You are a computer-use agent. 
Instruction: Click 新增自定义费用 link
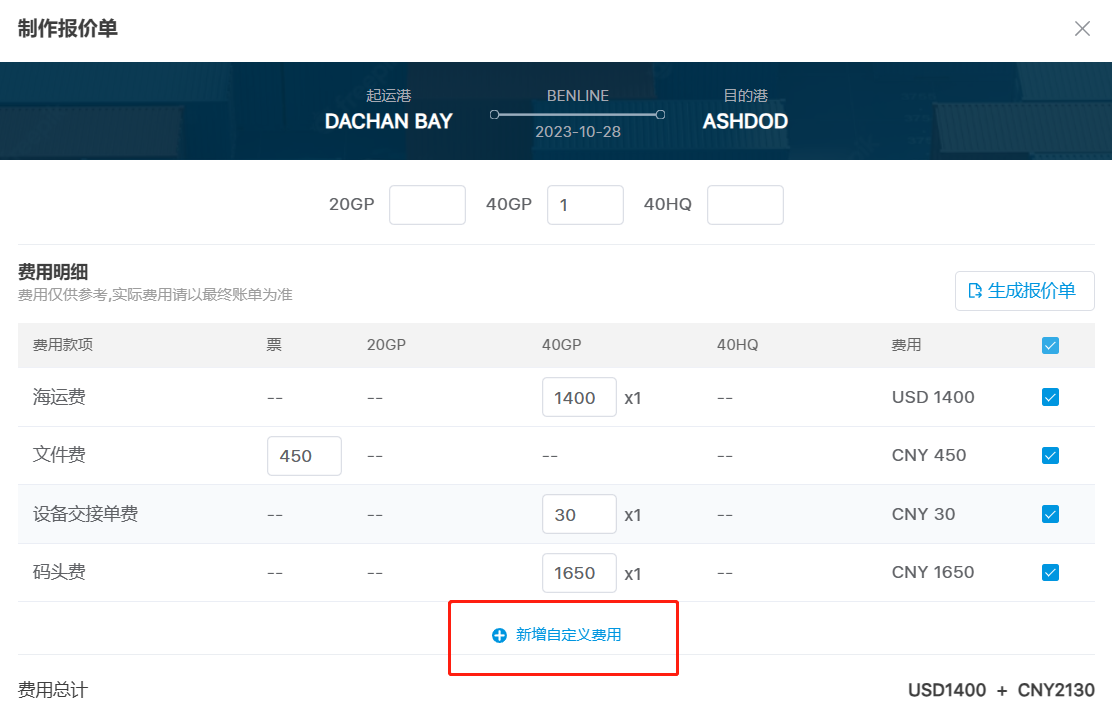[x=568, y=635]
